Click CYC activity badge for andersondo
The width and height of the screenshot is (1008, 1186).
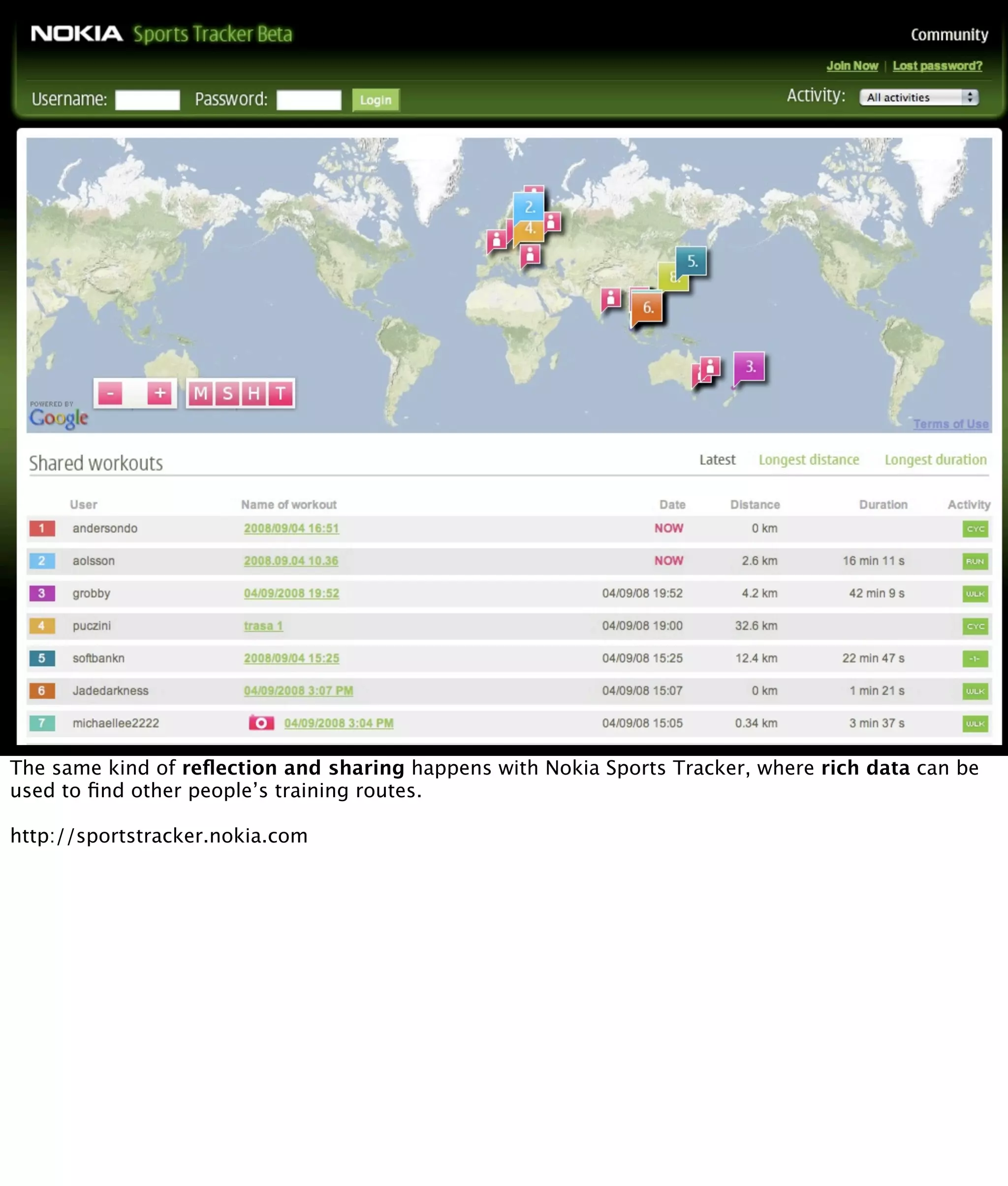975,529
